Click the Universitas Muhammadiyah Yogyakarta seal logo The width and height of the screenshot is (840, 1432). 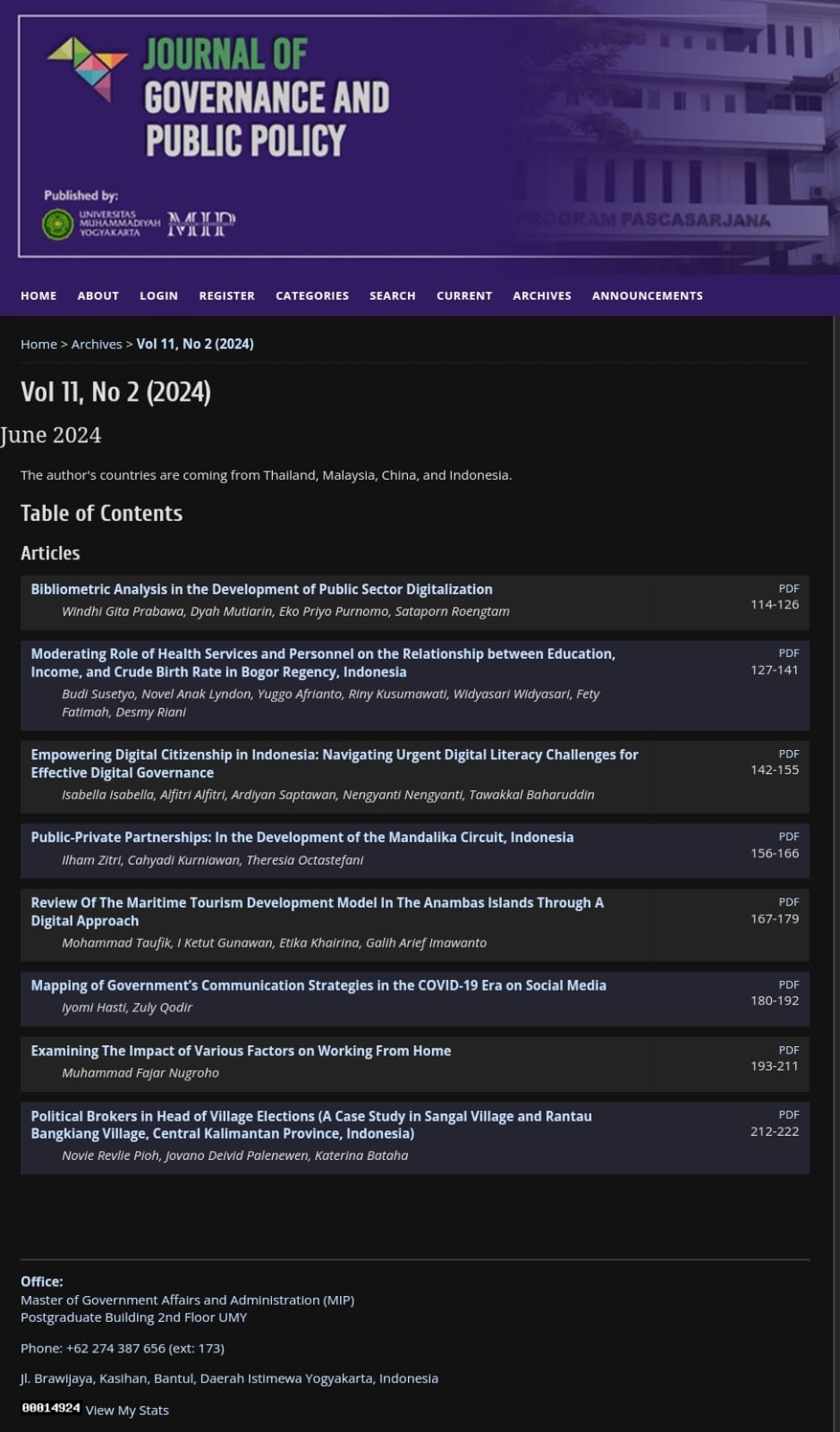point(58,224)
